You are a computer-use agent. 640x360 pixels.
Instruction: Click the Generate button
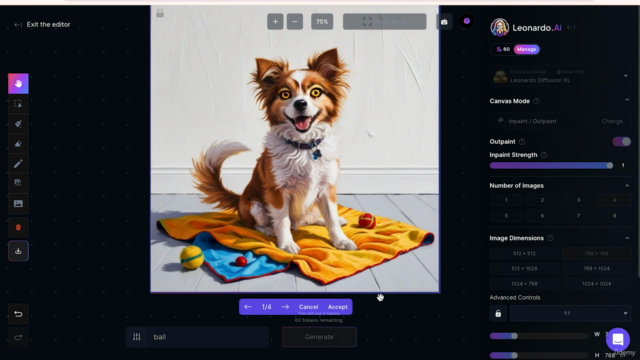click(x=319, y=337)
